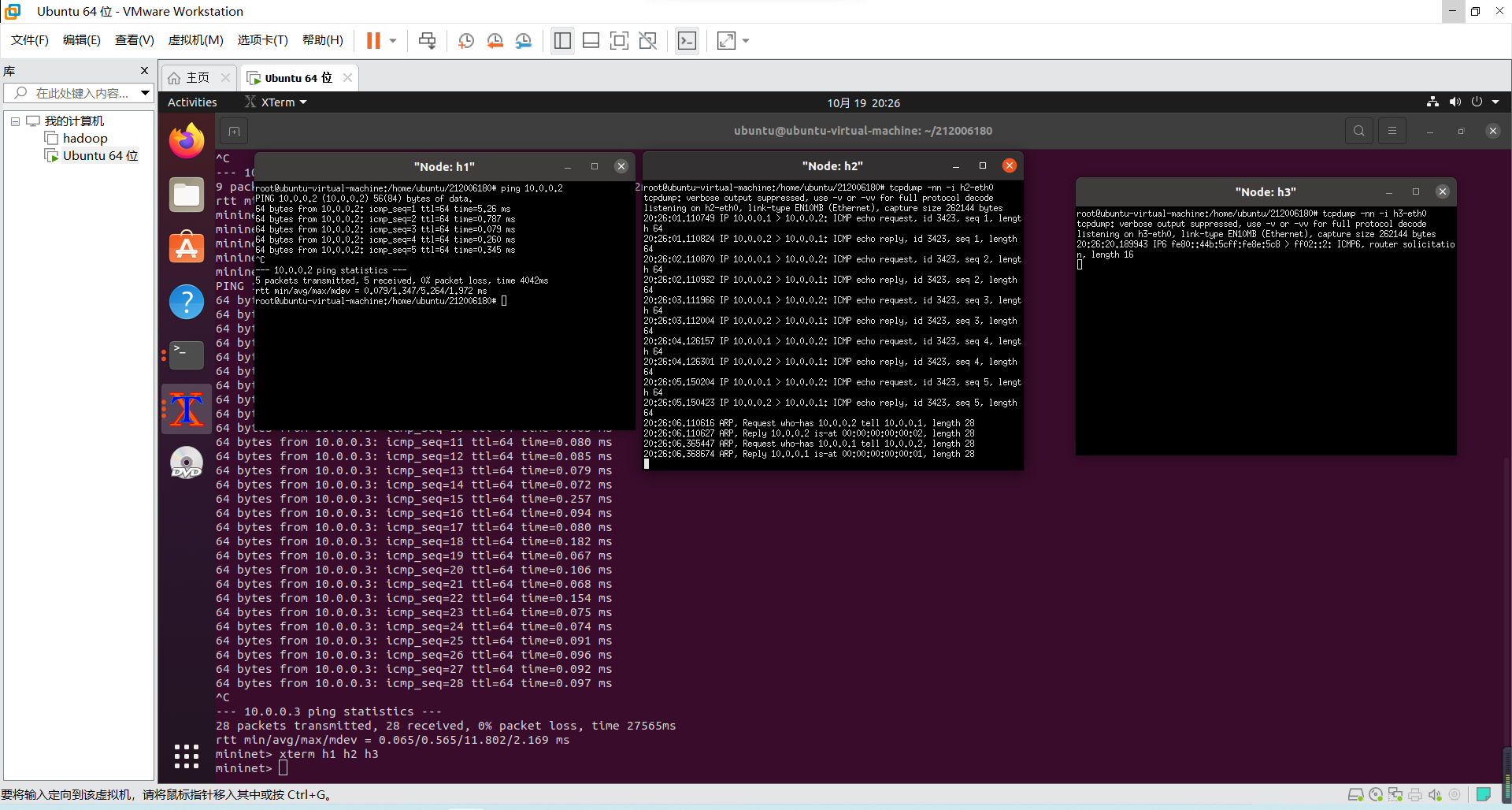Click the network adapter status icon
Image resolution: width=1512 pixels, height=810 pixels.
(x=1395, y=794)
